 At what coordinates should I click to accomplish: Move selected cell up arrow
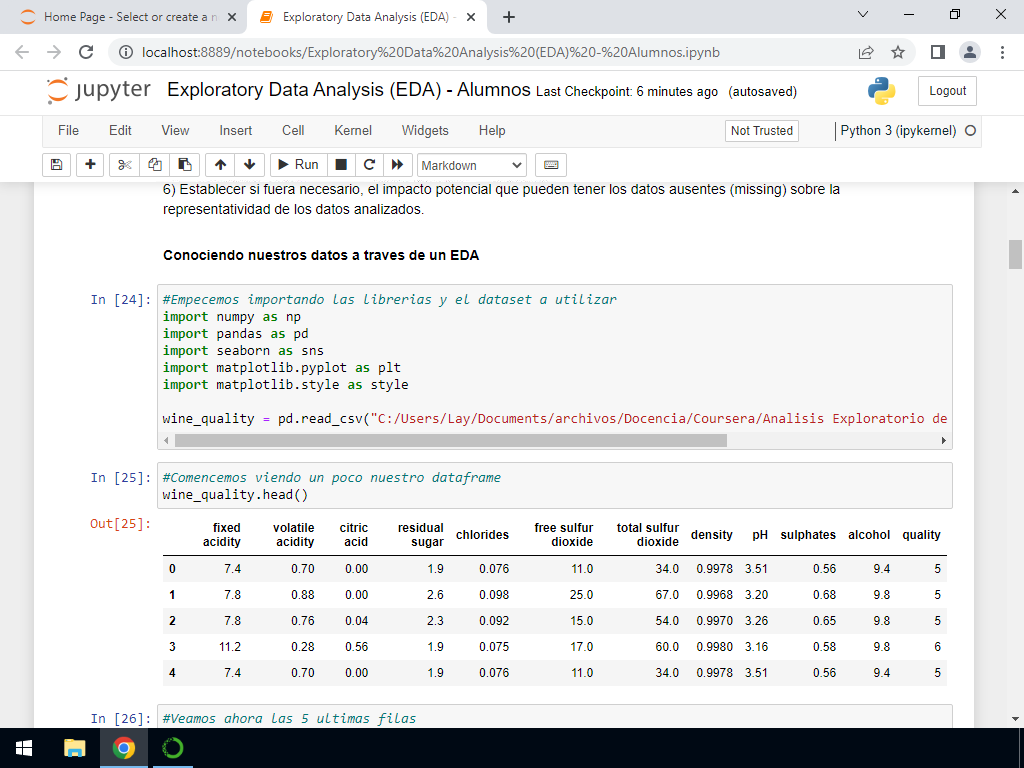(x=221, y=165)
